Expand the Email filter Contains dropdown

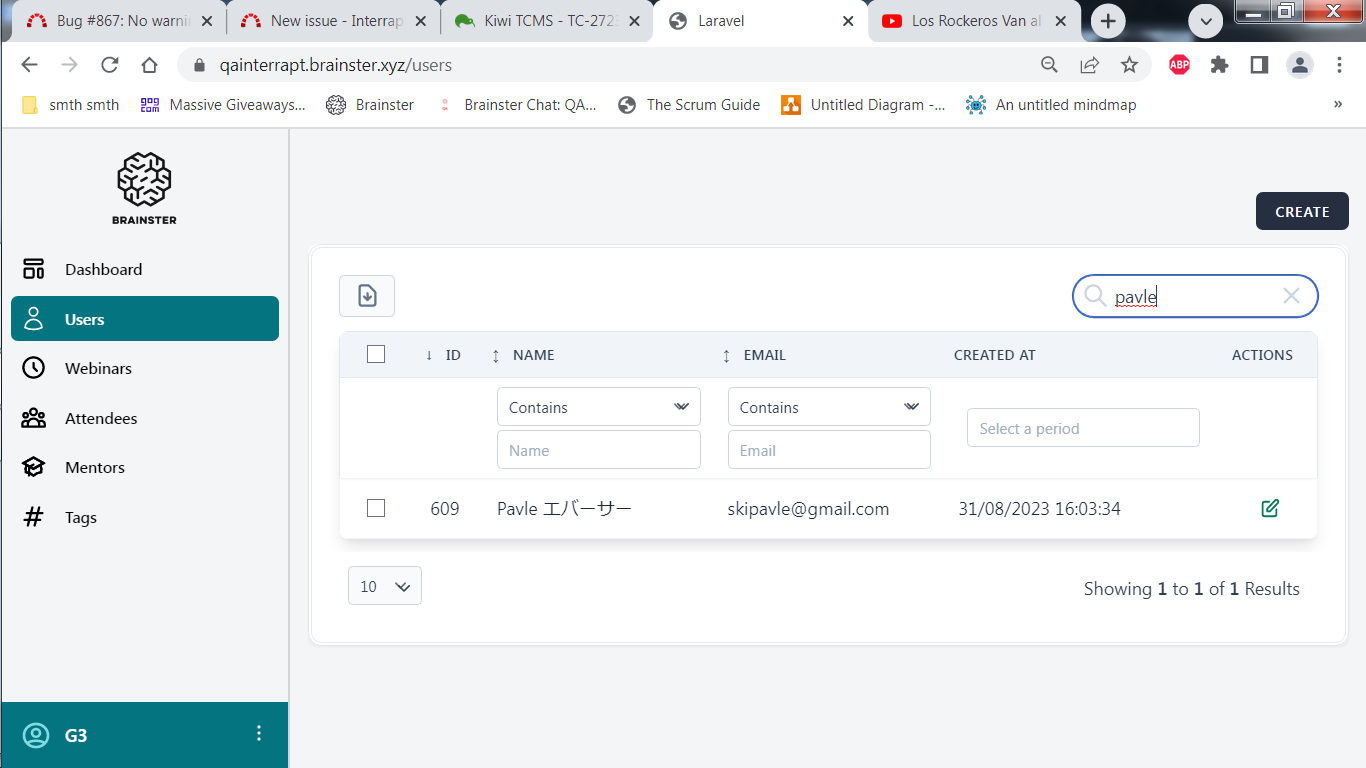click(x=829, y=407)
